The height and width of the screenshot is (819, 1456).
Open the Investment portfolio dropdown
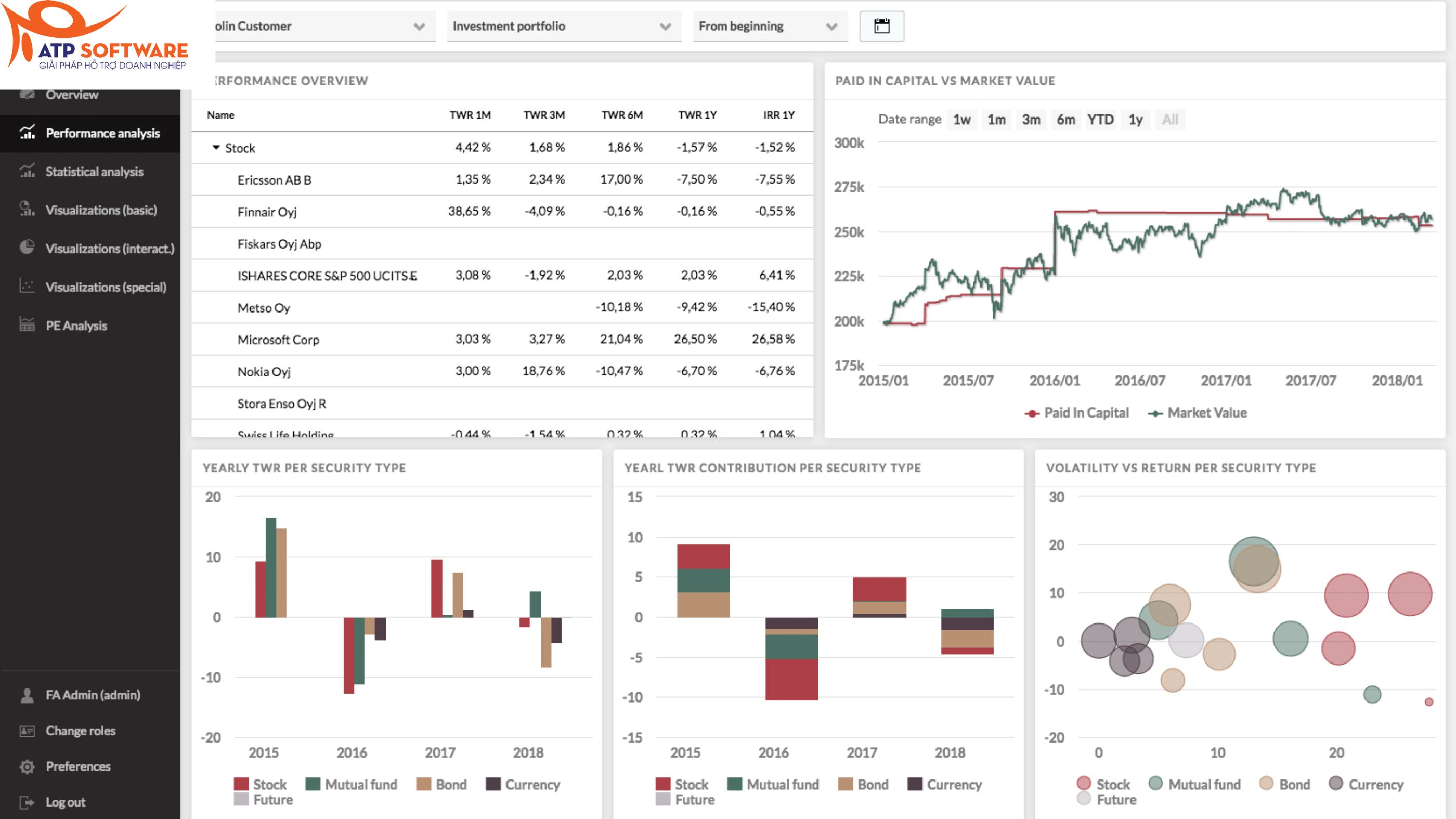coord(563,26)
